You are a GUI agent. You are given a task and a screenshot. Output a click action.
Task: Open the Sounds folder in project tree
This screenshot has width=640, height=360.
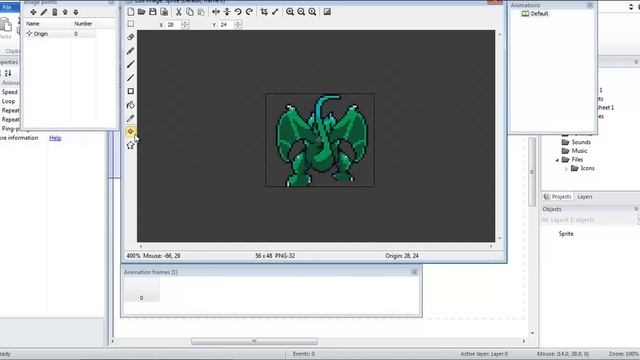tap(576, 142)
